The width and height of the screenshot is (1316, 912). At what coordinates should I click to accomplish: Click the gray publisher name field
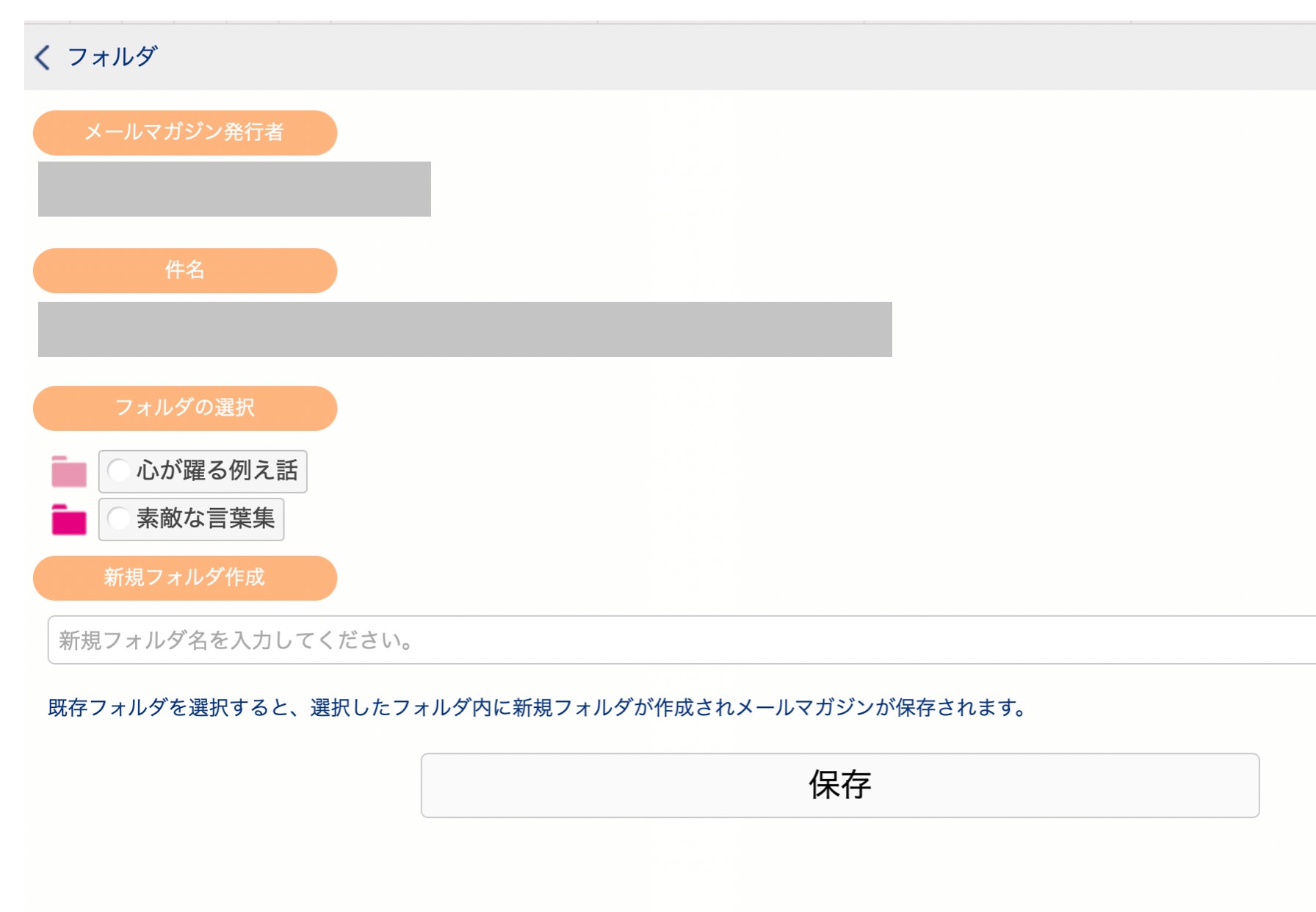[234, 189]
